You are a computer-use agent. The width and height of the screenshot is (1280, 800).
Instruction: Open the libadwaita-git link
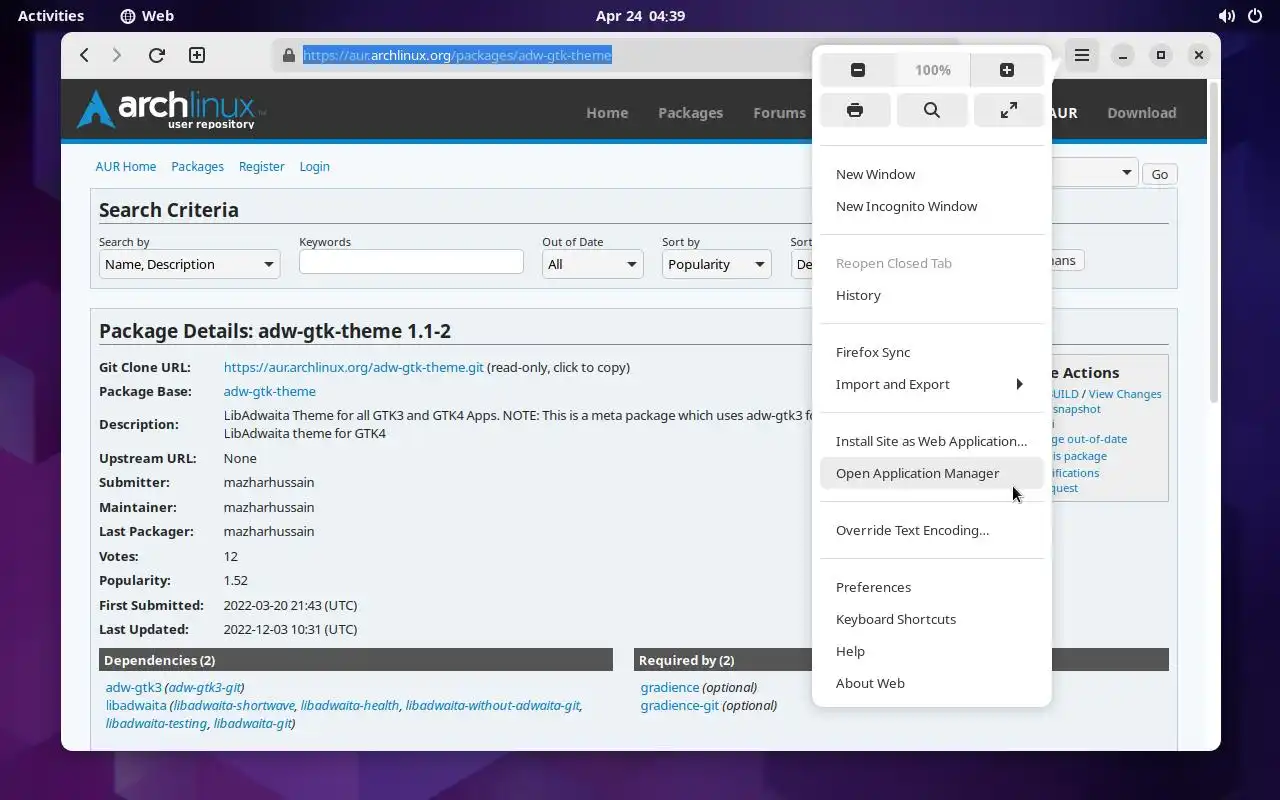tap(252, 723)
